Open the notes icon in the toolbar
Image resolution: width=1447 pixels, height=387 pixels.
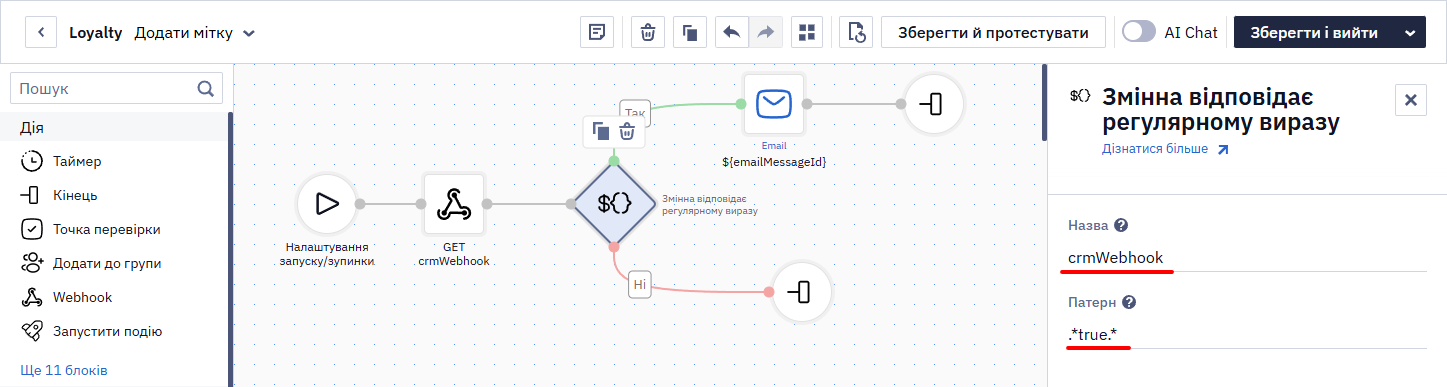point(597,32)
